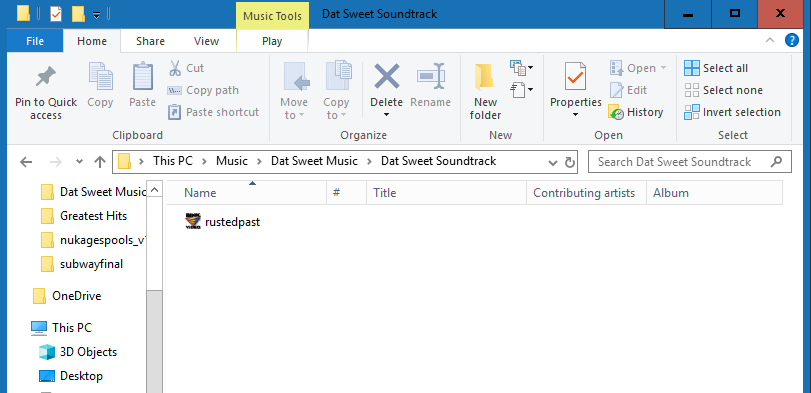Show file History
Image resolution: width=811 pixels, height=393 pixels.
click(x=636, y=112)
